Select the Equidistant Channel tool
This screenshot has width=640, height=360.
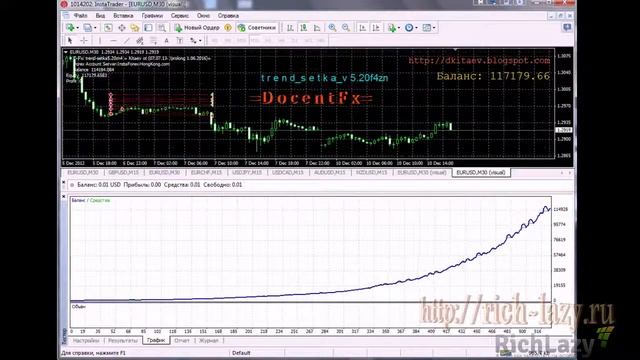[140, 40]
